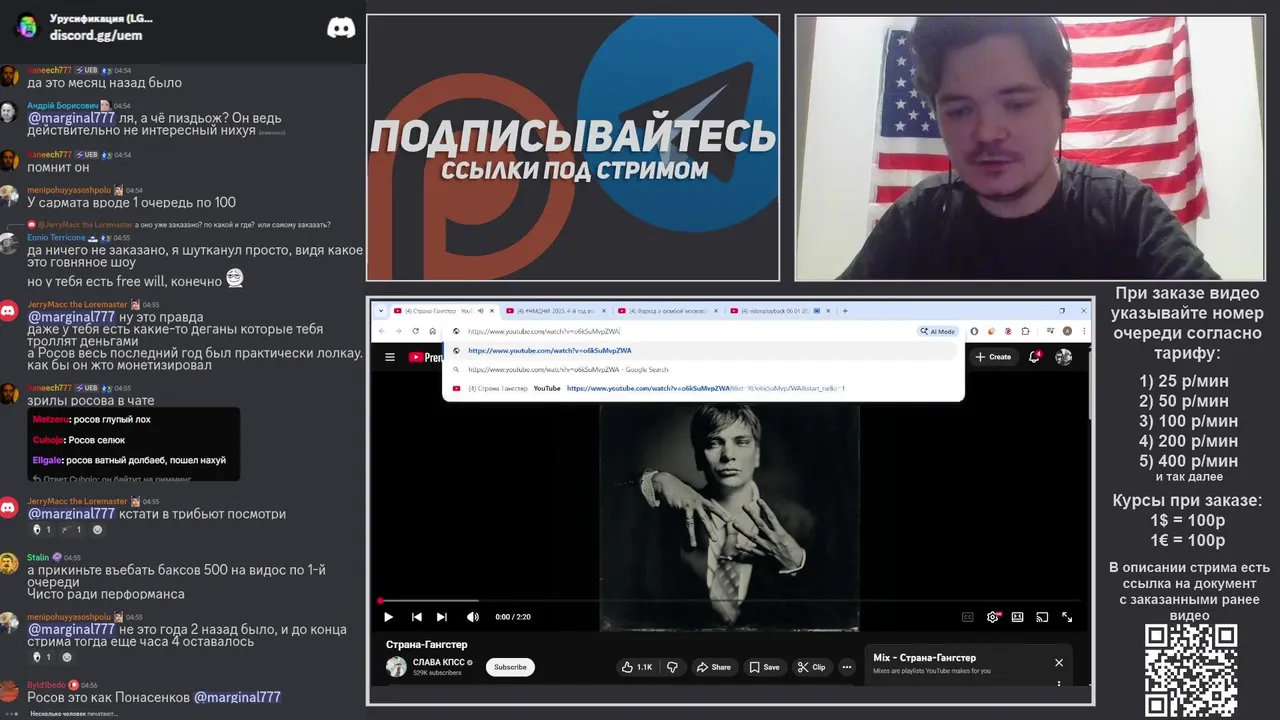Open the browser extensions puzzle icon
1280x720 pixels.
(x=1025, y=331)
